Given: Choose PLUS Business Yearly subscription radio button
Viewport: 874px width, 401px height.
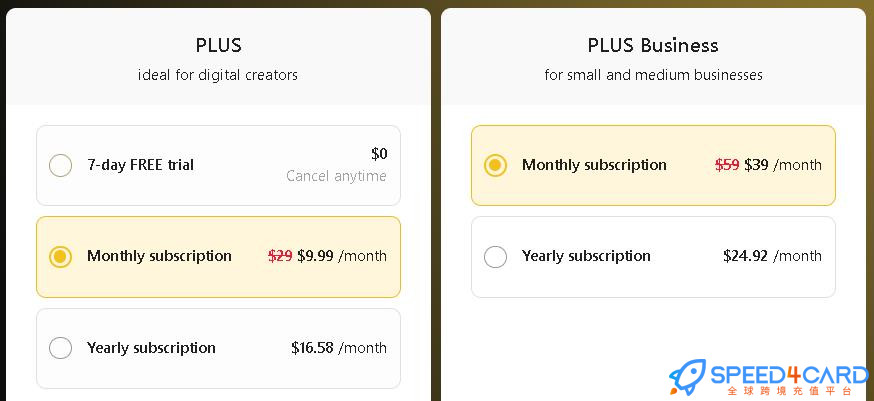Looking at the screenshot, I should pyautogui.click(x=495, y=257).
